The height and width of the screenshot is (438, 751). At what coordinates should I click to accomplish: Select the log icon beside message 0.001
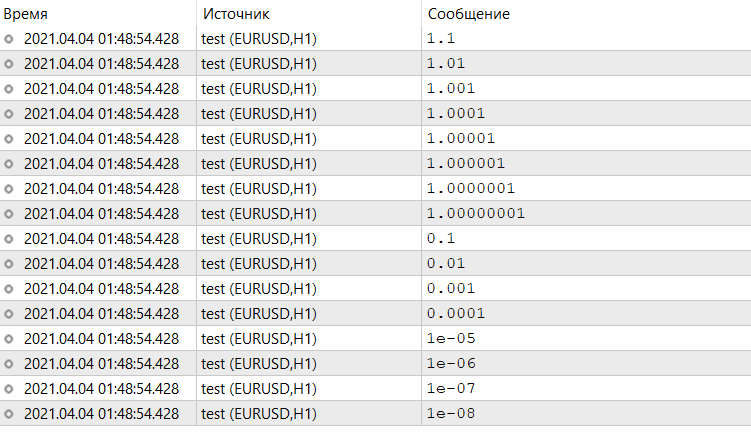pos(10,289)
